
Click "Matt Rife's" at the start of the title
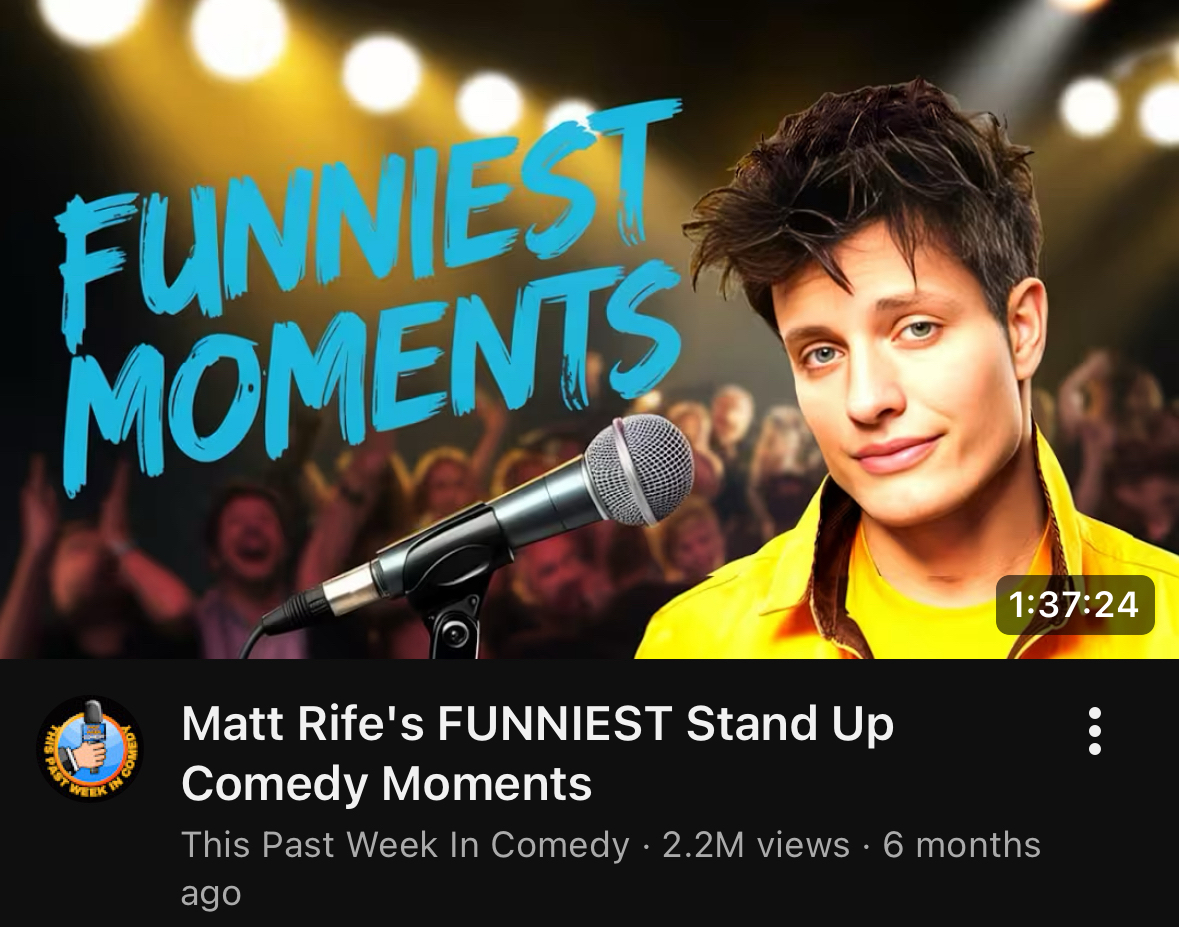pyautogui.click(x=301, y=724)
